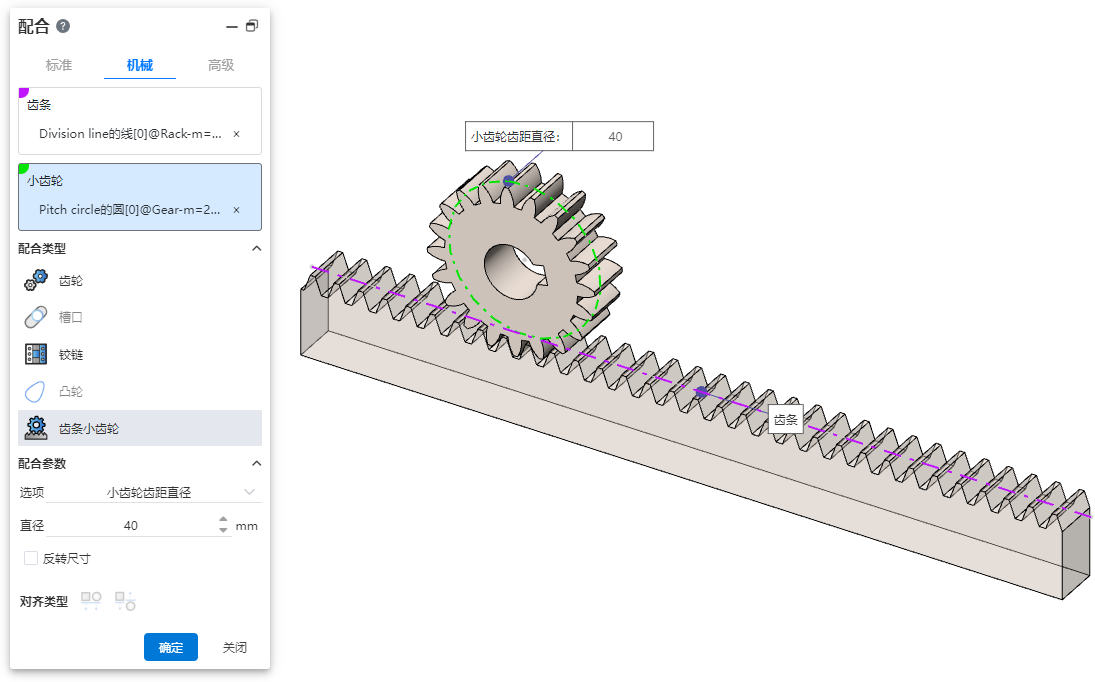Click the 关闭 button
This screenshot has height=682, width=1095.
234,647
